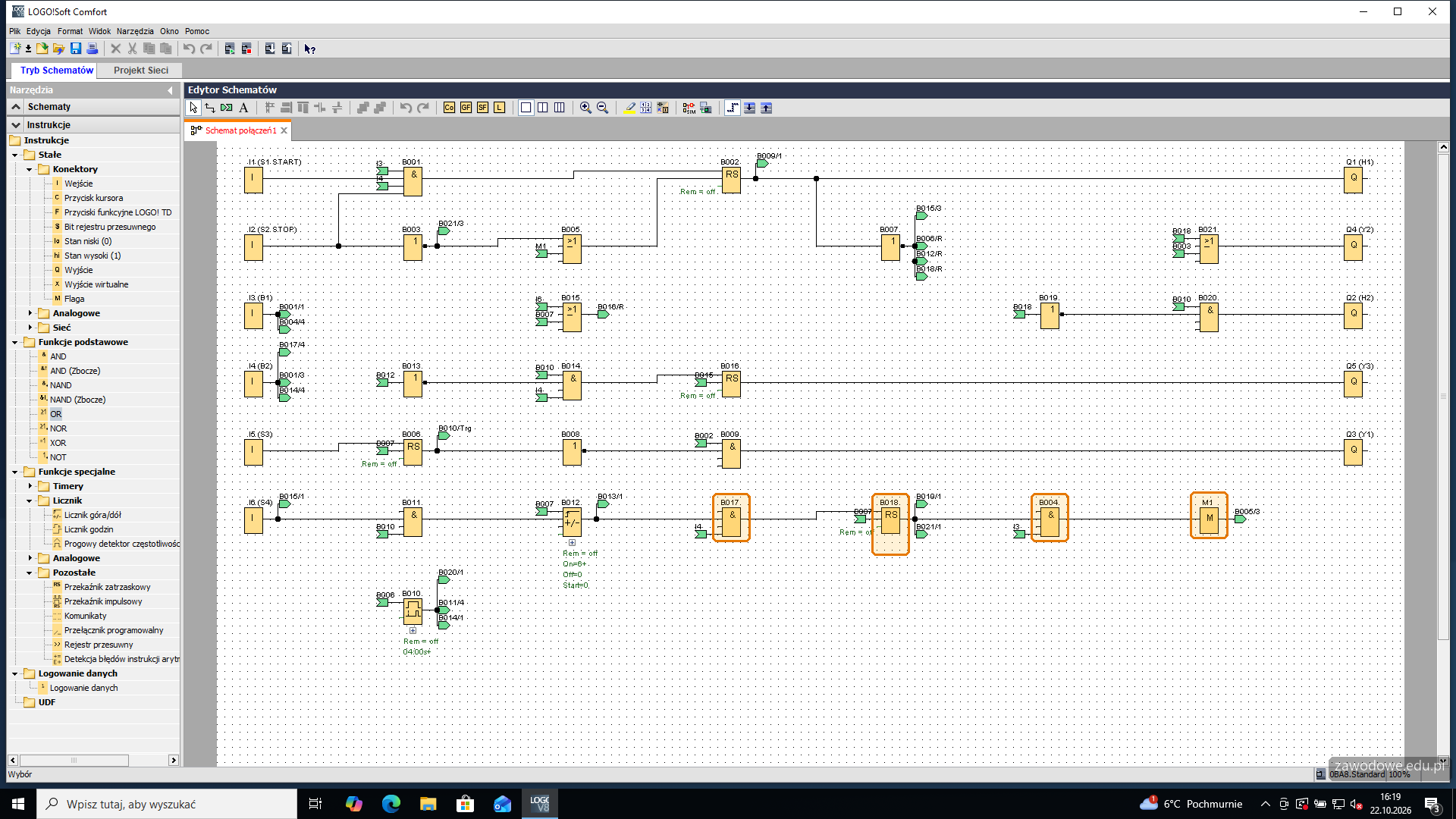This screenshot has width=1456, height=819.
Task: Expand the Timery tree folder
Action: pyautogui.click(x=30, y=486)
